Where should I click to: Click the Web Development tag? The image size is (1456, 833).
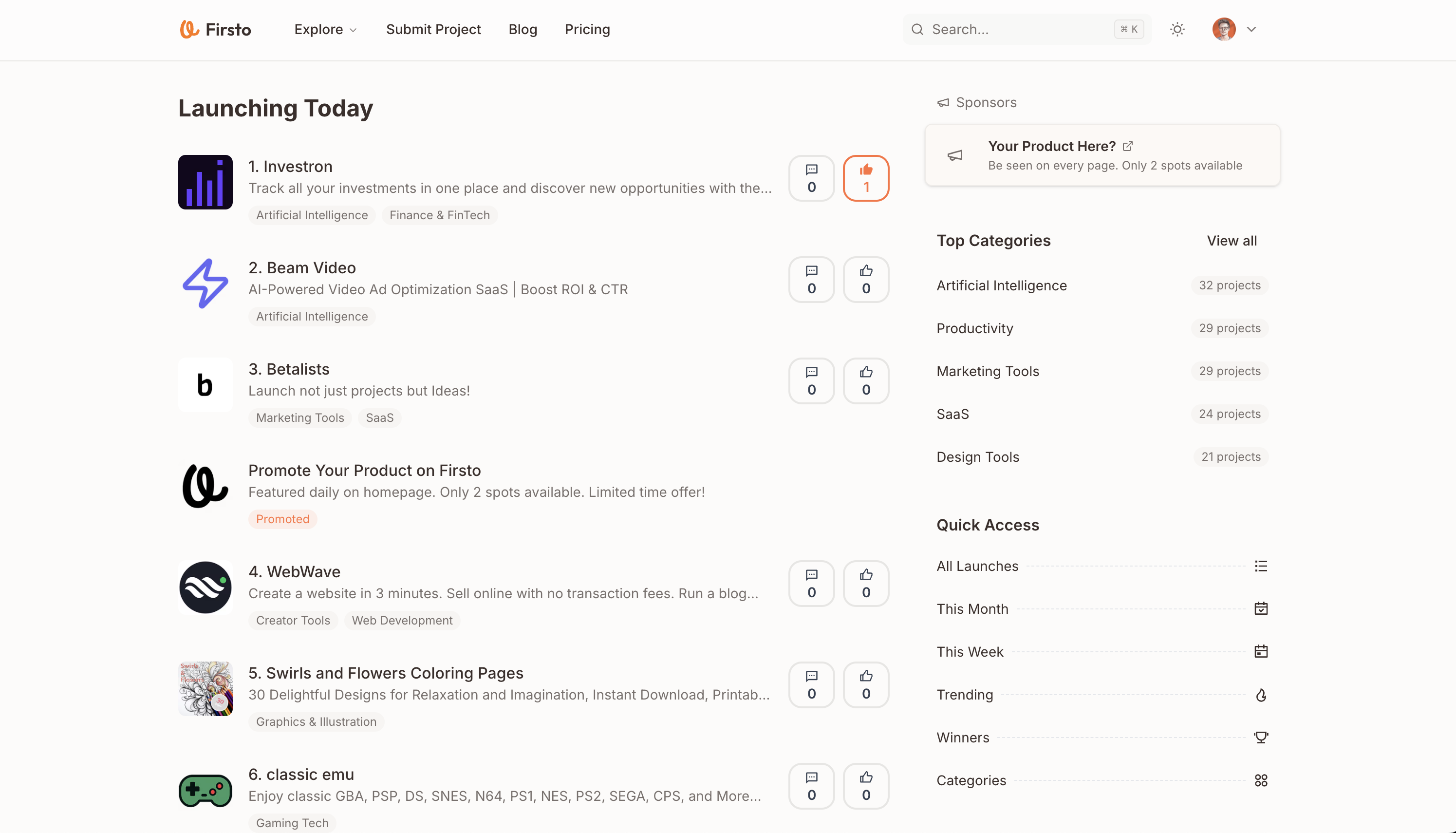click(402, 620)
